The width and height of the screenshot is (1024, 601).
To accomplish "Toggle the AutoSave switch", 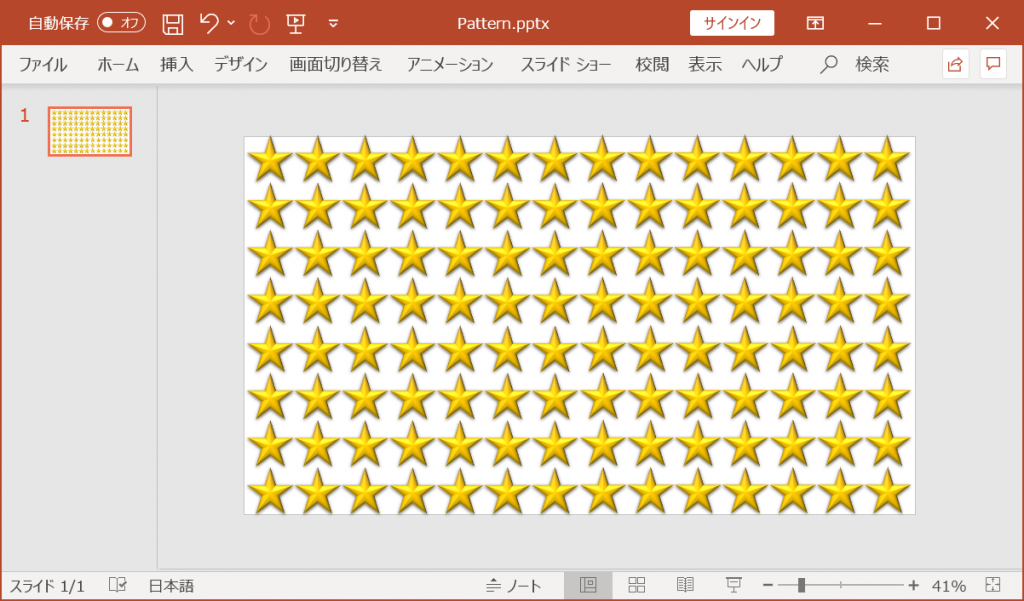I will click(121, 23).
